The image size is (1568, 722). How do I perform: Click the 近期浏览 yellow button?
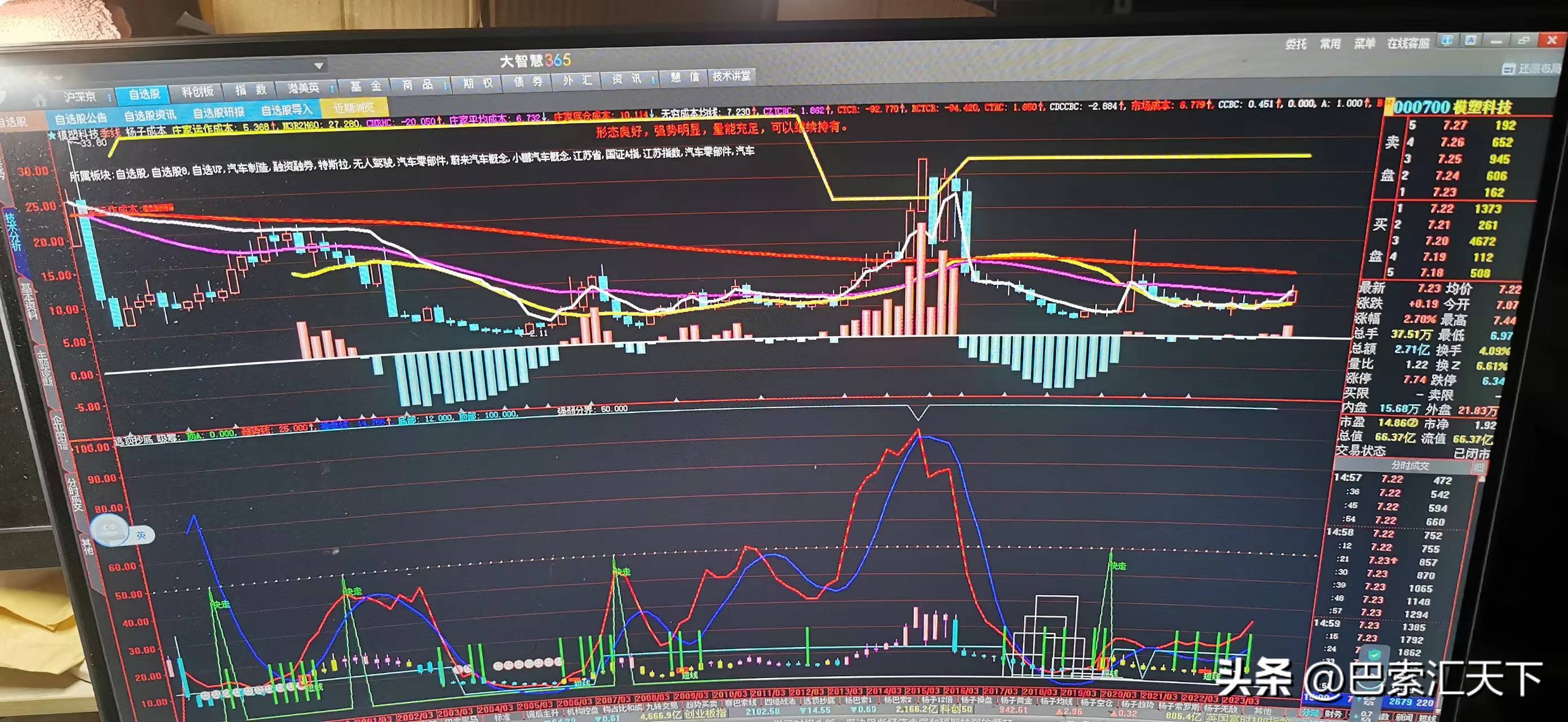pos(354,108)
